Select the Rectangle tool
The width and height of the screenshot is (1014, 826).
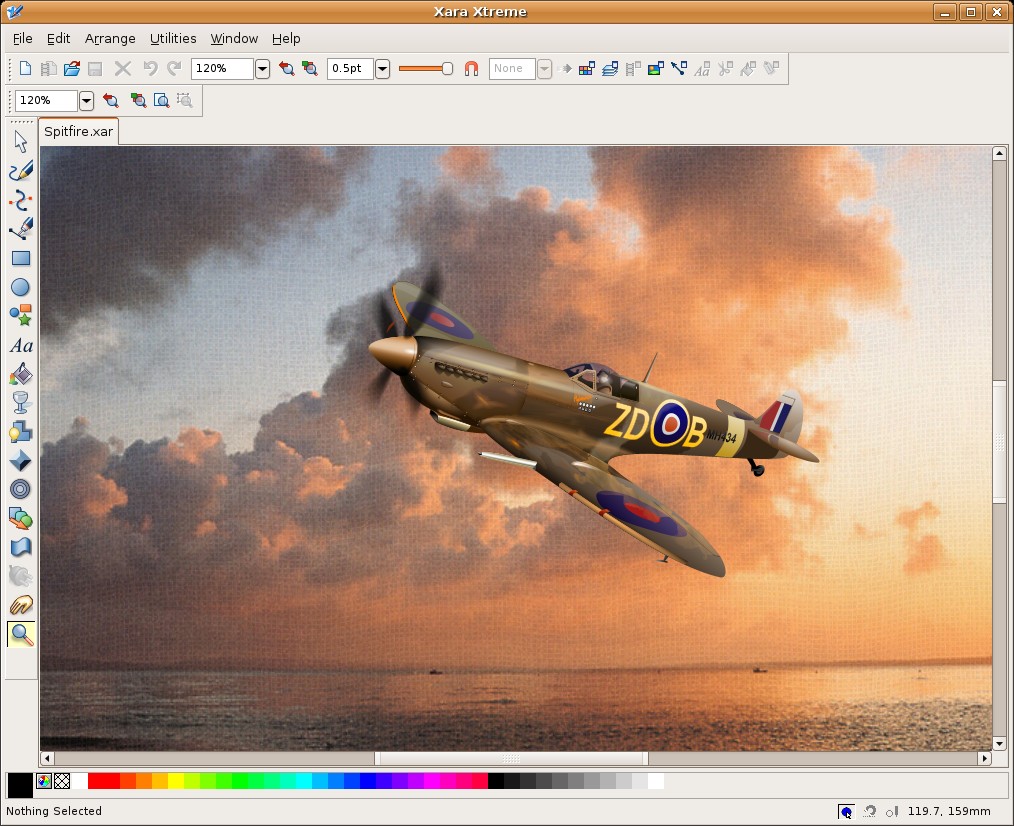click(21, 258)
